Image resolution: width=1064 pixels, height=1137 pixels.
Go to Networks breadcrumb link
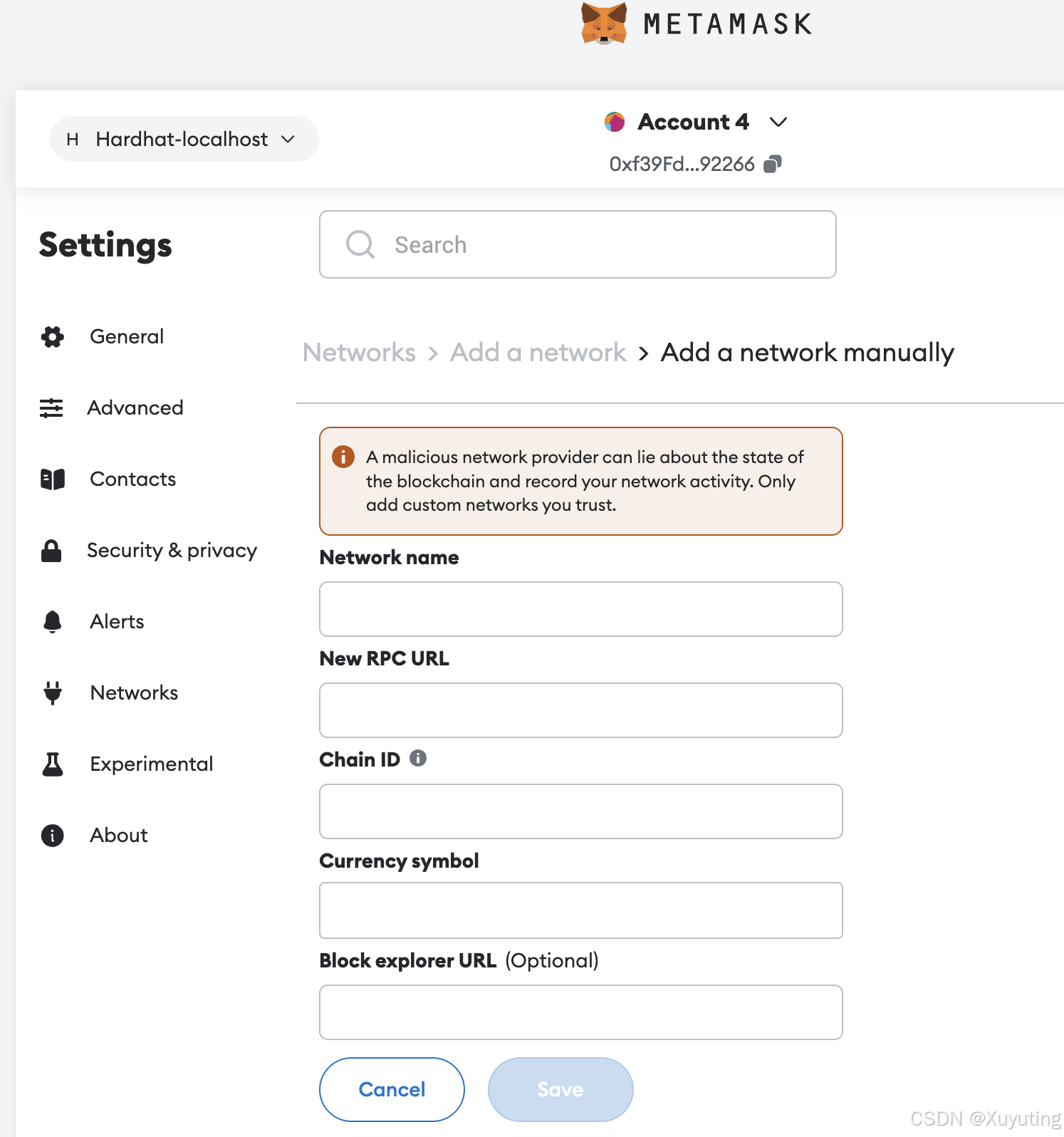click(x=359, y=353)
